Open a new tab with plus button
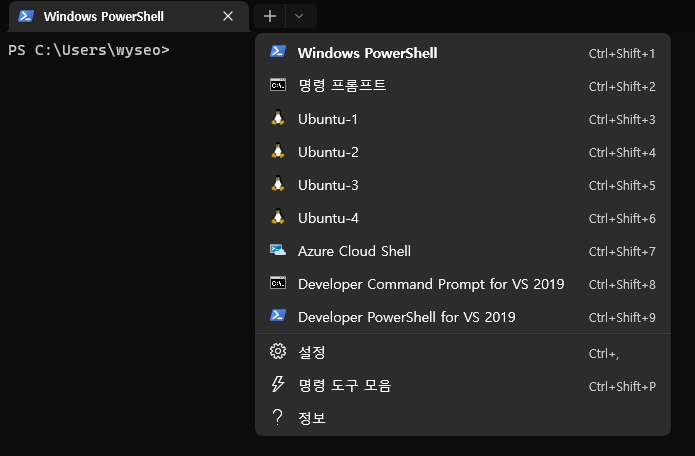Viewport: 695px width, 456px height. click(x=270, y=16)
